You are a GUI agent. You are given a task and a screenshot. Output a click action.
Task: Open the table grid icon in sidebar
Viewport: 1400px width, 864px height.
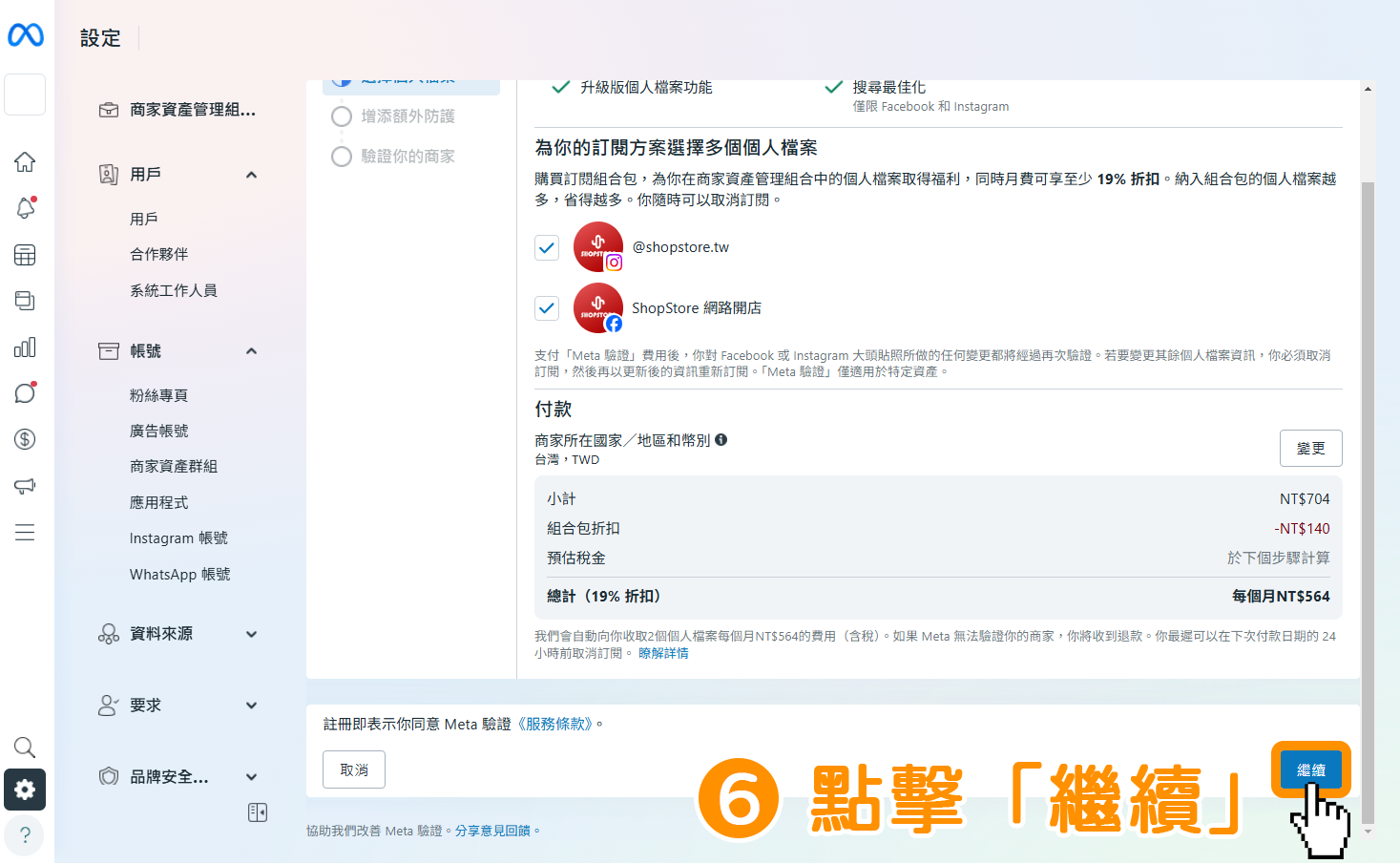coord(25,255)
